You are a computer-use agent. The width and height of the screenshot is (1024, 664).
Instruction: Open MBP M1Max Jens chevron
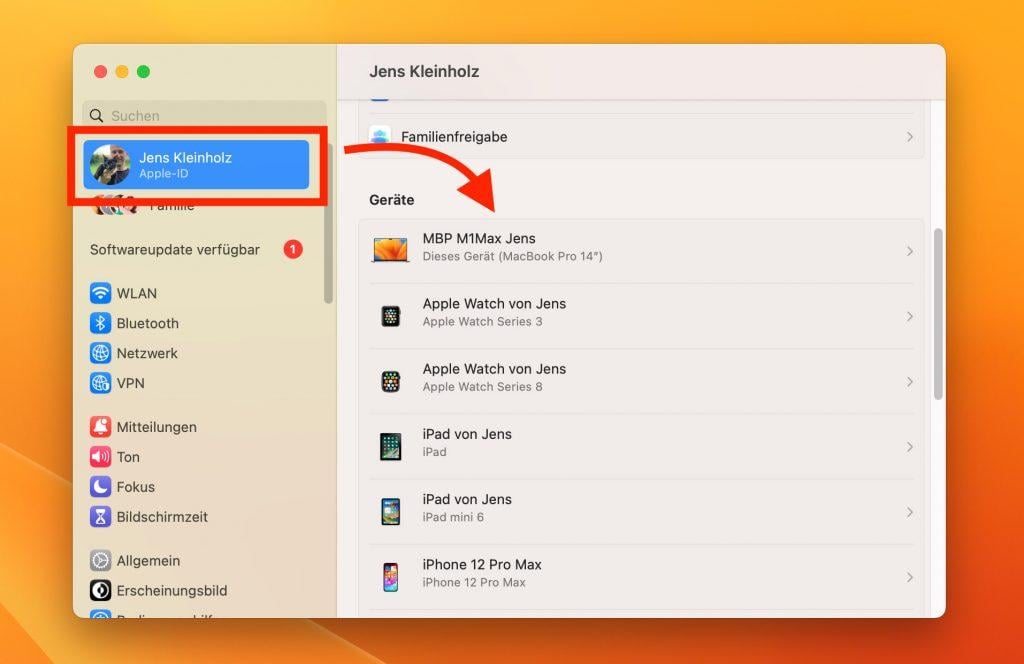tap(910, 251)
